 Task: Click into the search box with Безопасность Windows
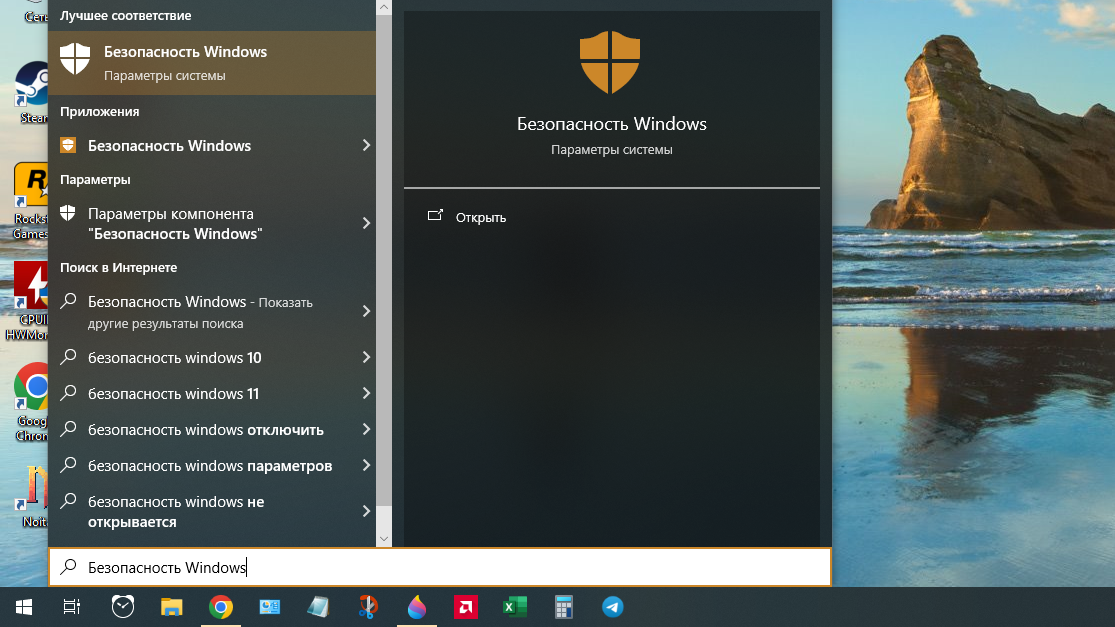[439, 567]
